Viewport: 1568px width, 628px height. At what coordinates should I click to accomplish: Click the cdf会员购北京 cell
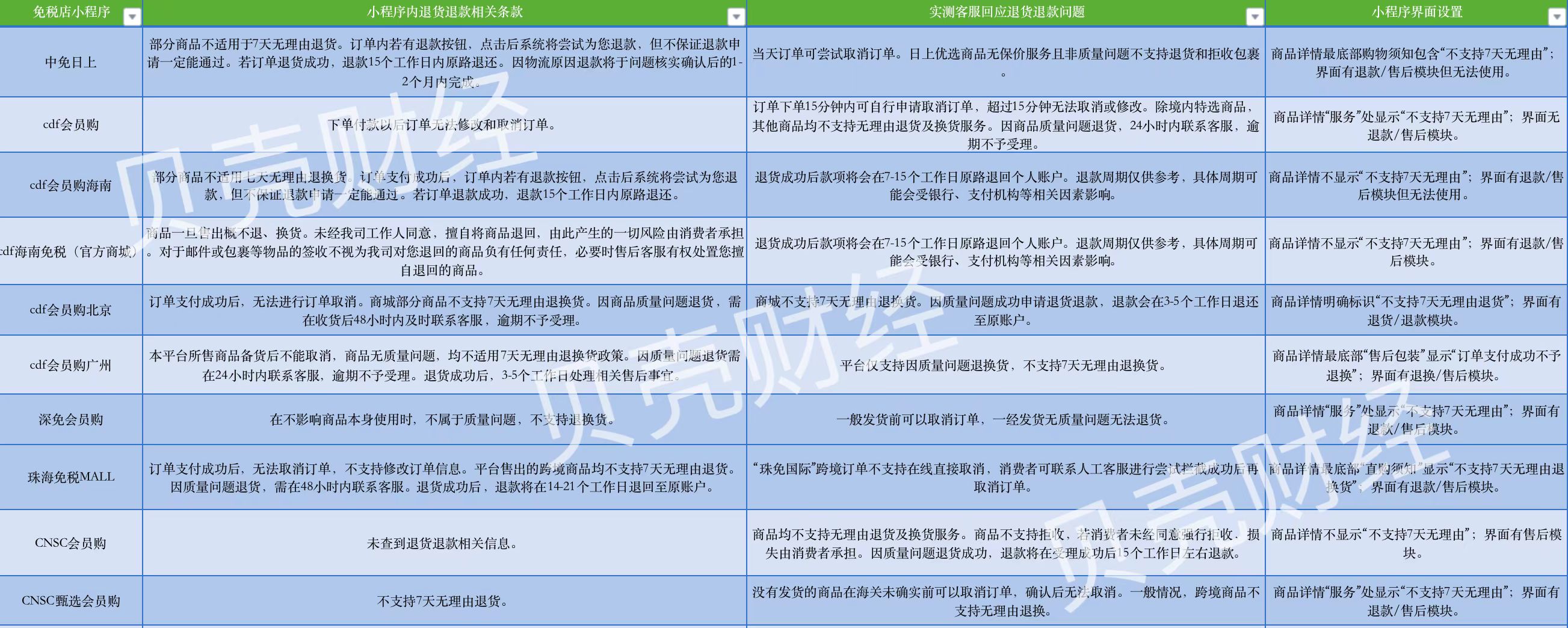[x=70, y=310]
